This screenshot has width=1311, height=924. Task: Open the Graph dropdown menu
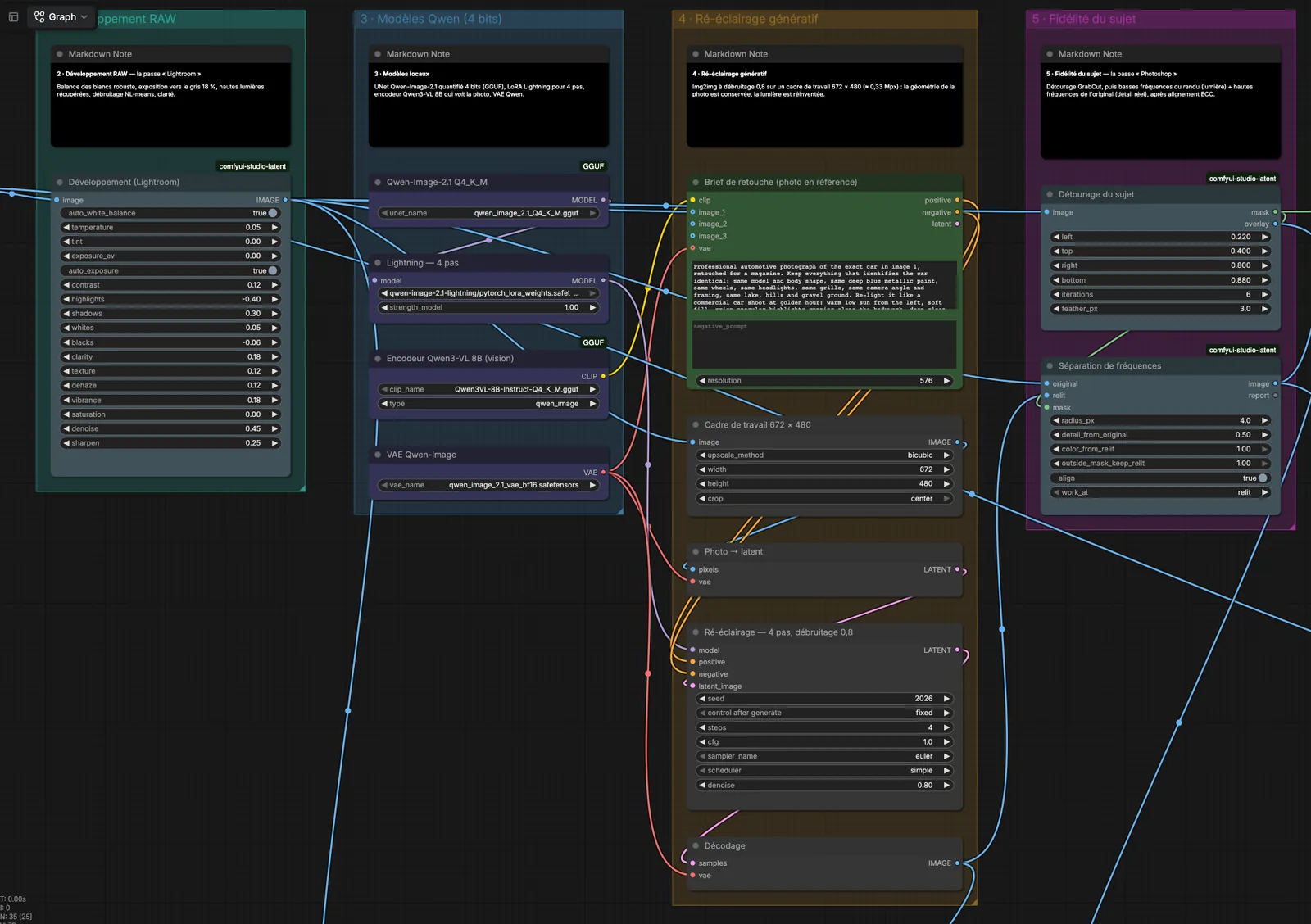click(x=61, y=17)
